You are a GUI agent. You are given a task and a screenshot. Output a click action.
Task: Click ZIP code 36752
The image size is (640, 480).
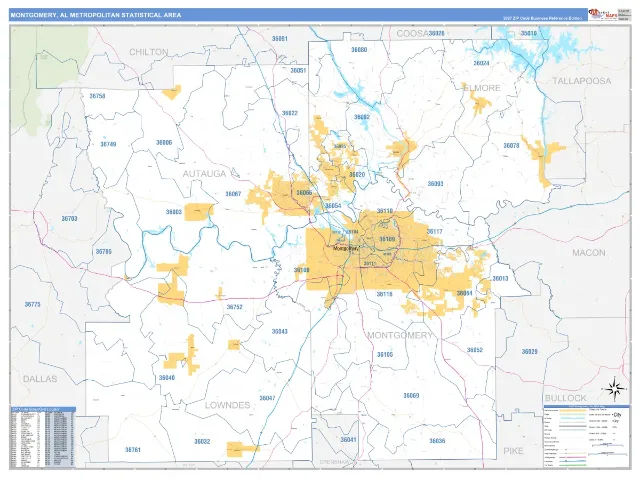click(x=234, y=307)
